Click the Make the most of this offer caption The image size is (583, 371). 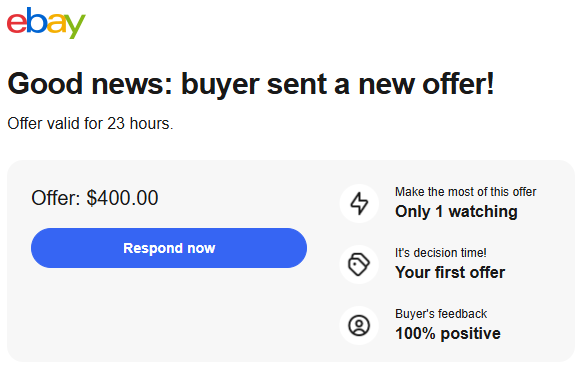coord(466,192)
